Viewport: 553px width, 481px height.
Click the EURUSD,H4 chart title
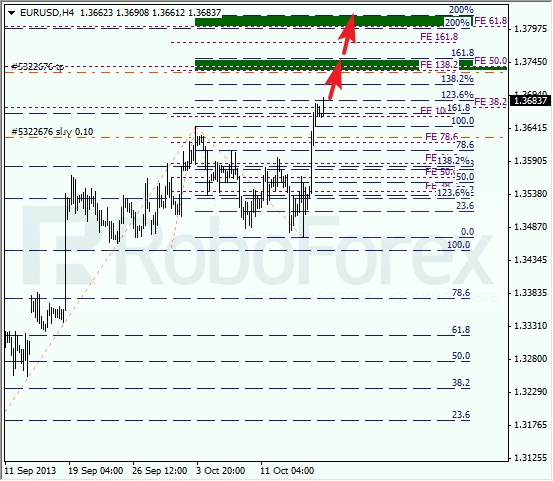pos(47,13)
